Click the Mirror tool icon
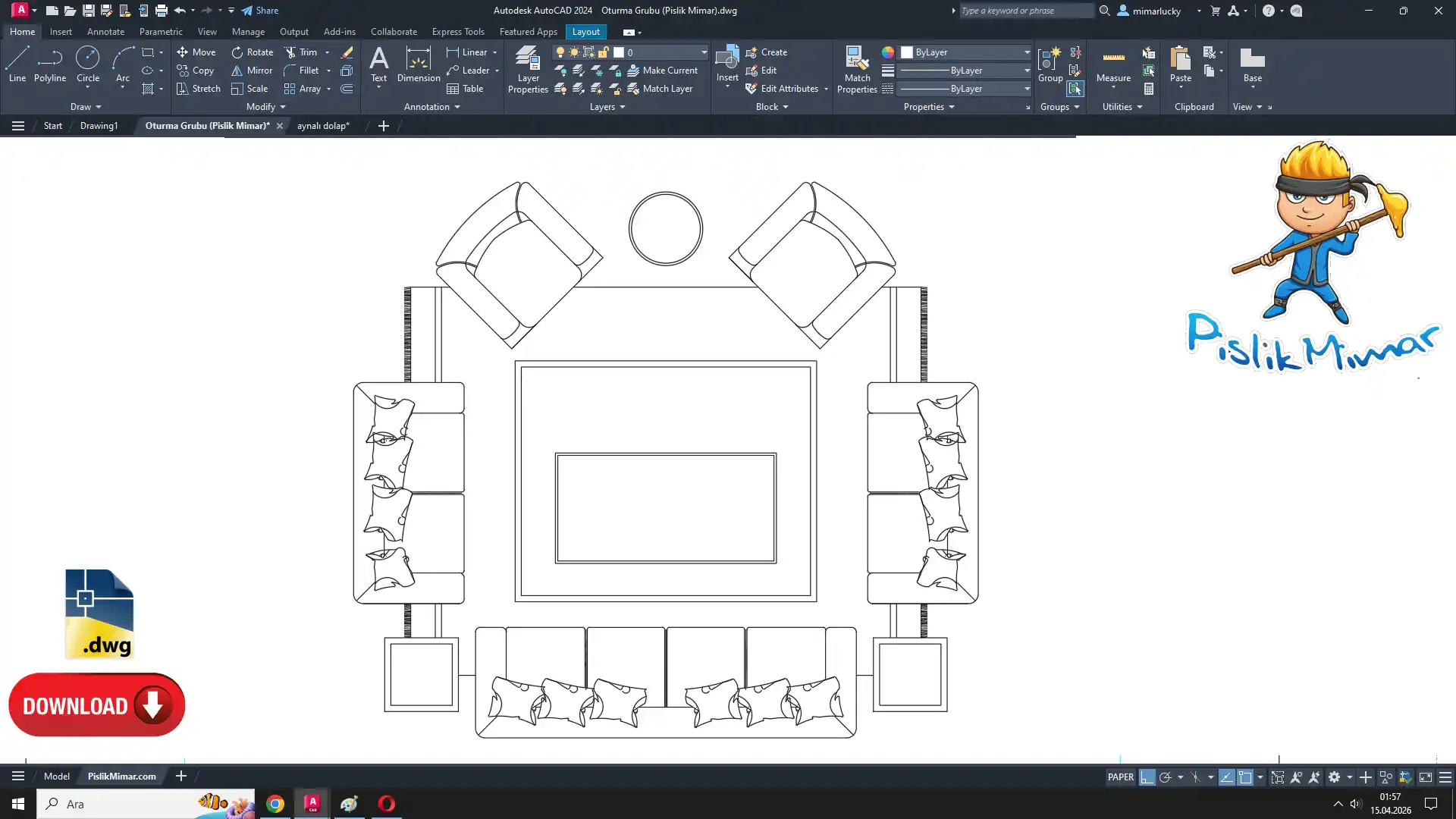 pos(237,71)
